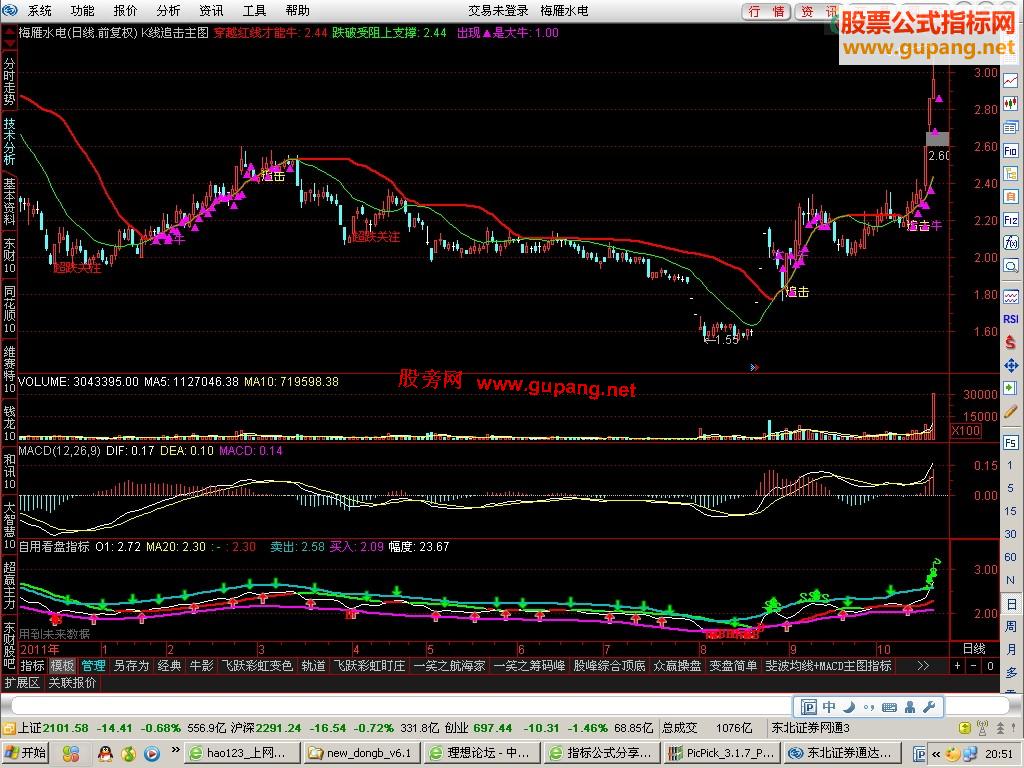Click the magnifier search icon
Screen dimensions: 1024x768
1010,266
